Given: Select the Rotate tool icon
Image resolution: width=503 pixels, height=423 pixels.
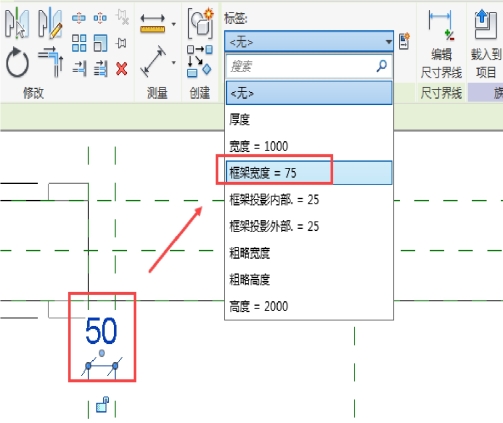Looking at the screenshot, I should coord(17,63).
